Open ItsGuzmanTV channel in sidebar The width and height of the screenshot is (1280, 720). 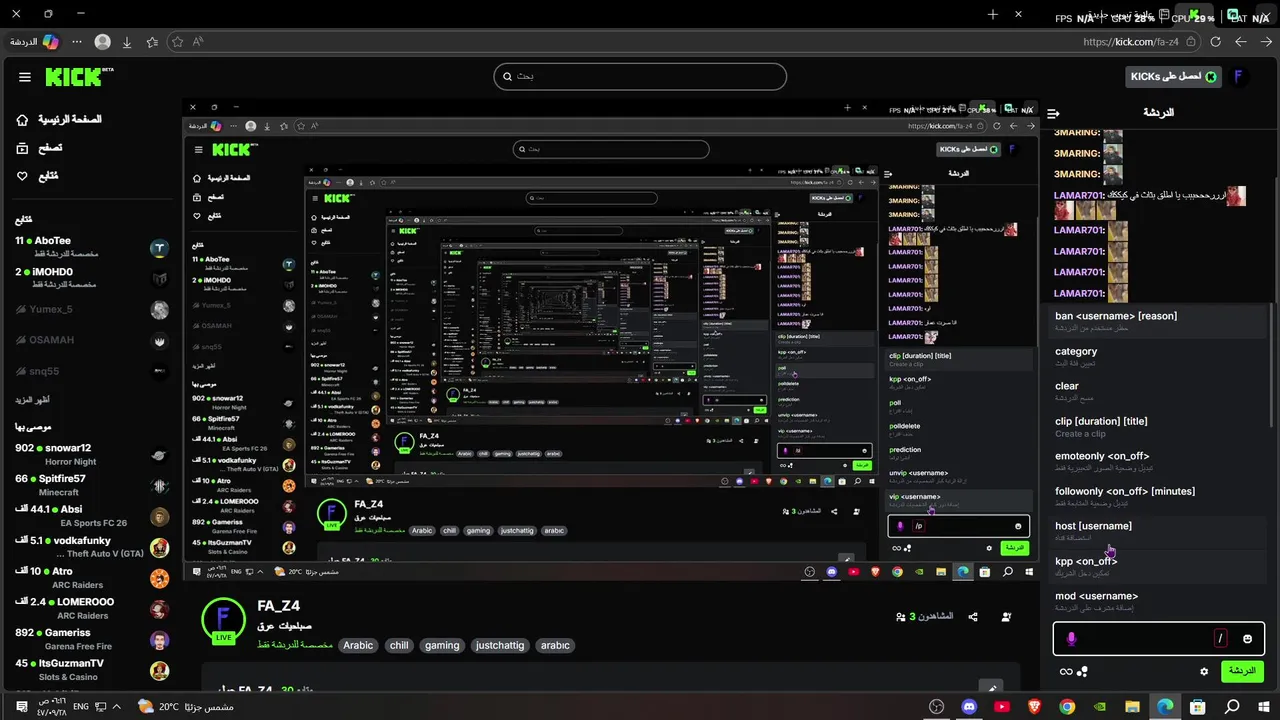[92, 670]
